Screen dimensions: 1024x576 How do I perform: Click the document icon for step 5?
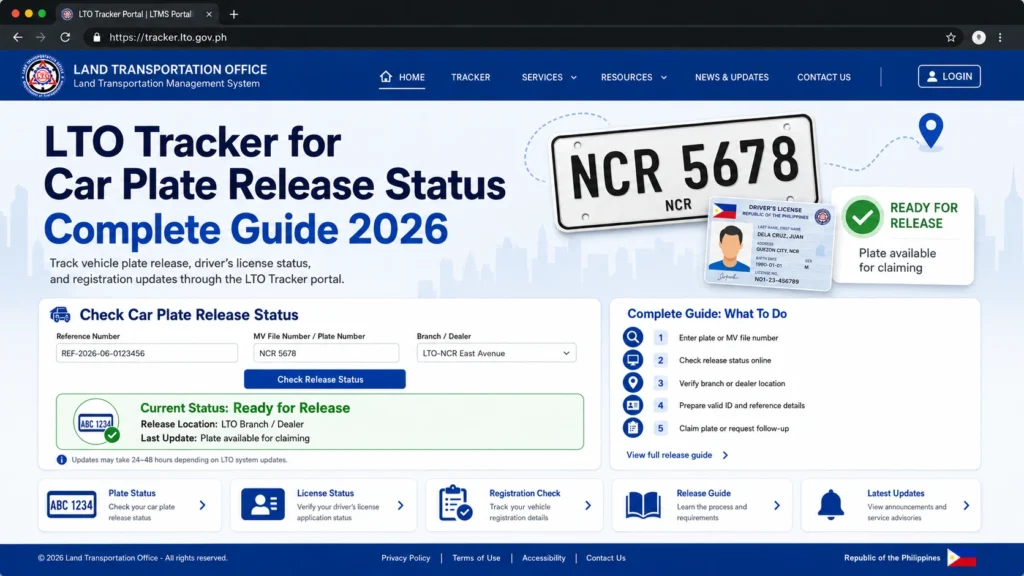632,428
